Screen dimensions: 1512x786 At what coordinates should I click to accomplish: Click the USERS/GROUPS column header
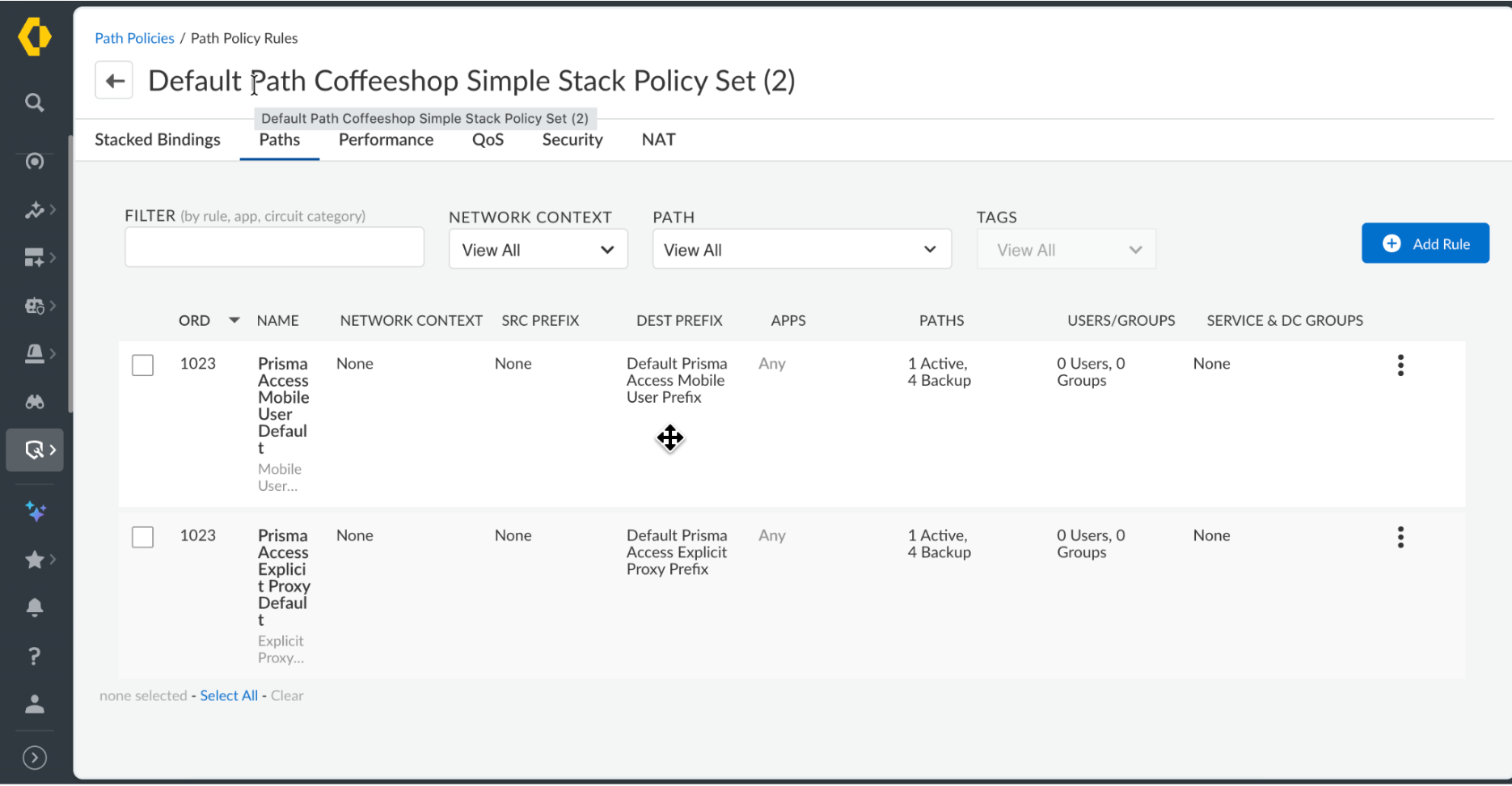(x=1121, y=320)
